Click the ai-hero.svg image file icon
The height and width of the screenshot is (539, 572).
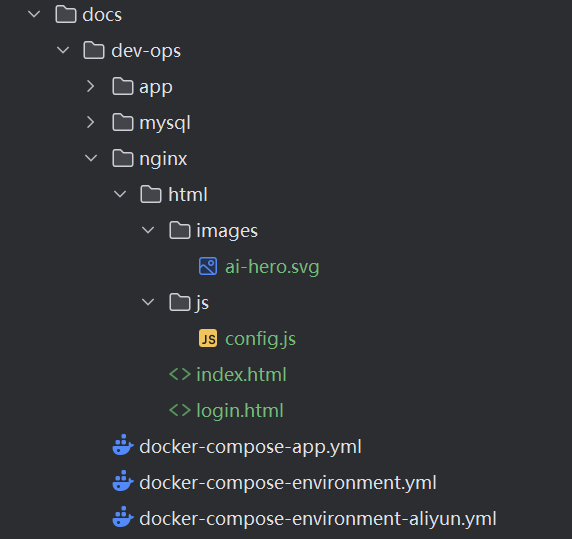point(208,266)
